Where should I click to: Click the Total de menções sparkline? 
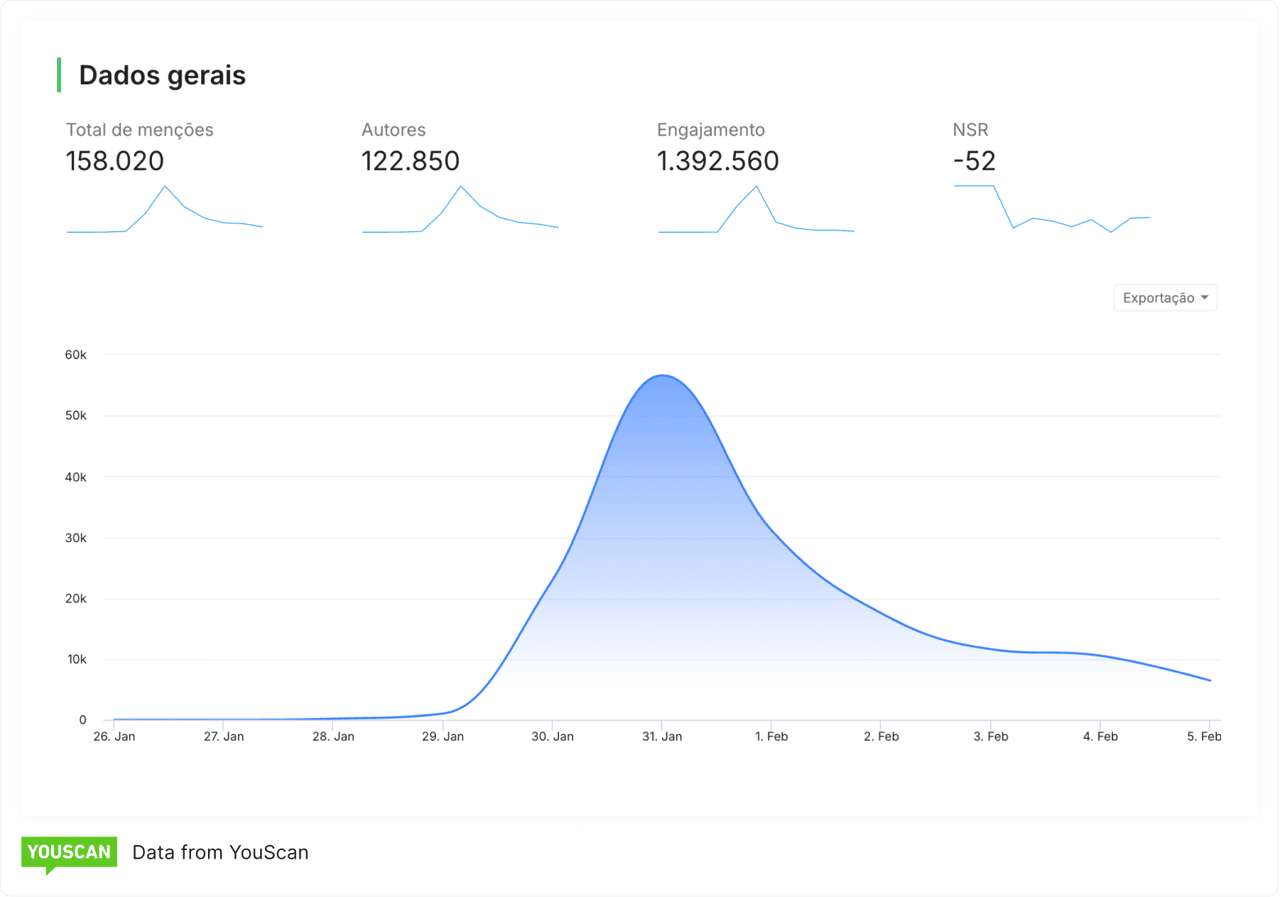(x=164, y=211)
